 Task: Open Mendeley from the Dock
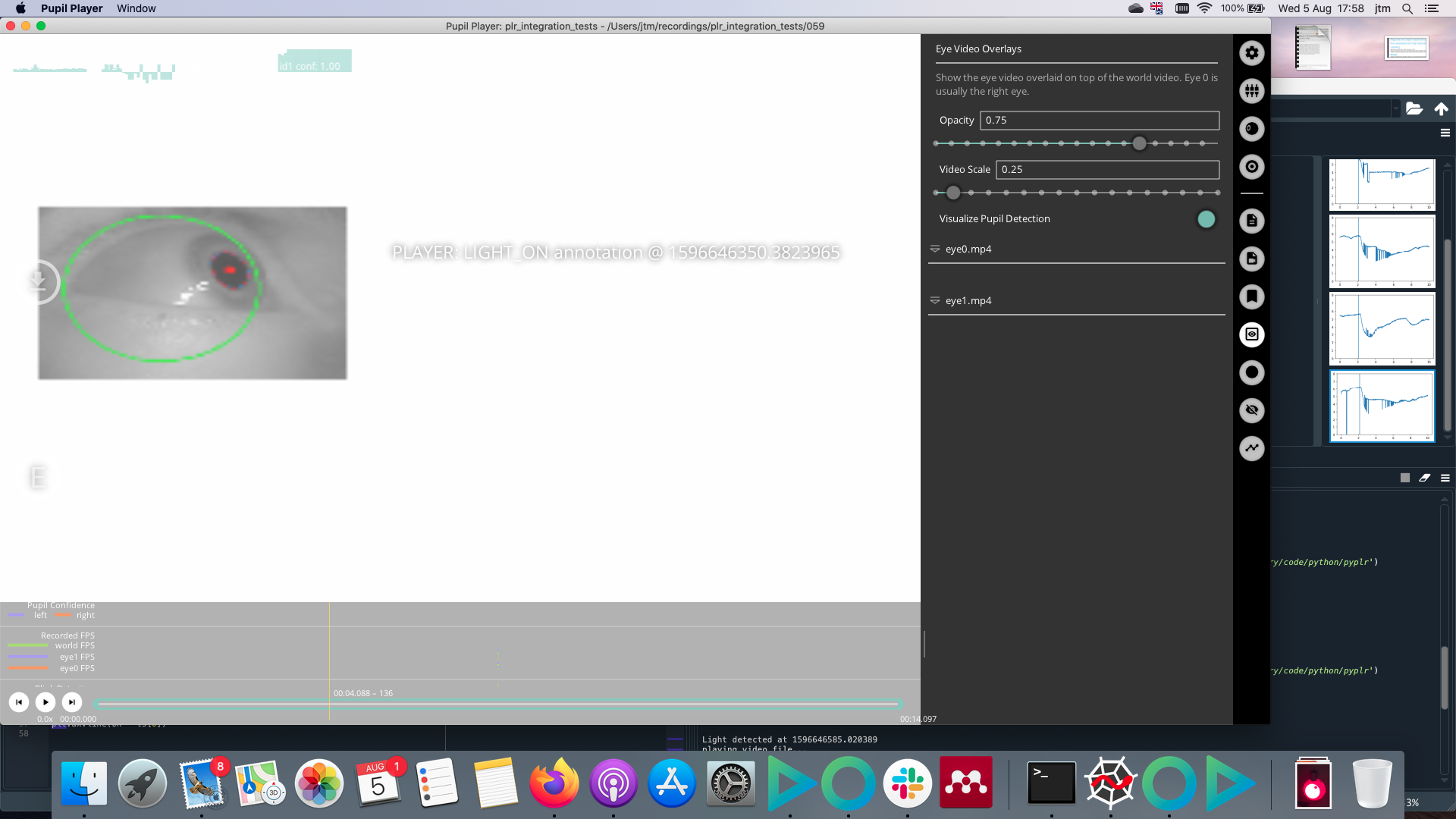(x=966, y=783)
